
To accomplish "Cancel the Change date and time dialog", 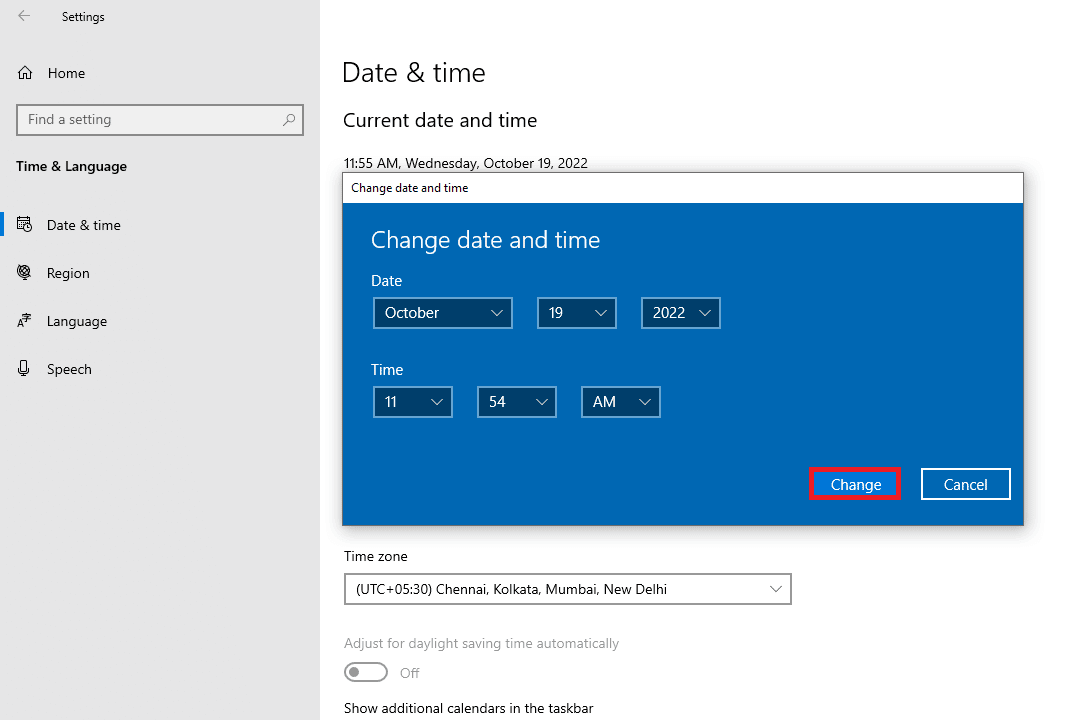I will coord(965,483).
